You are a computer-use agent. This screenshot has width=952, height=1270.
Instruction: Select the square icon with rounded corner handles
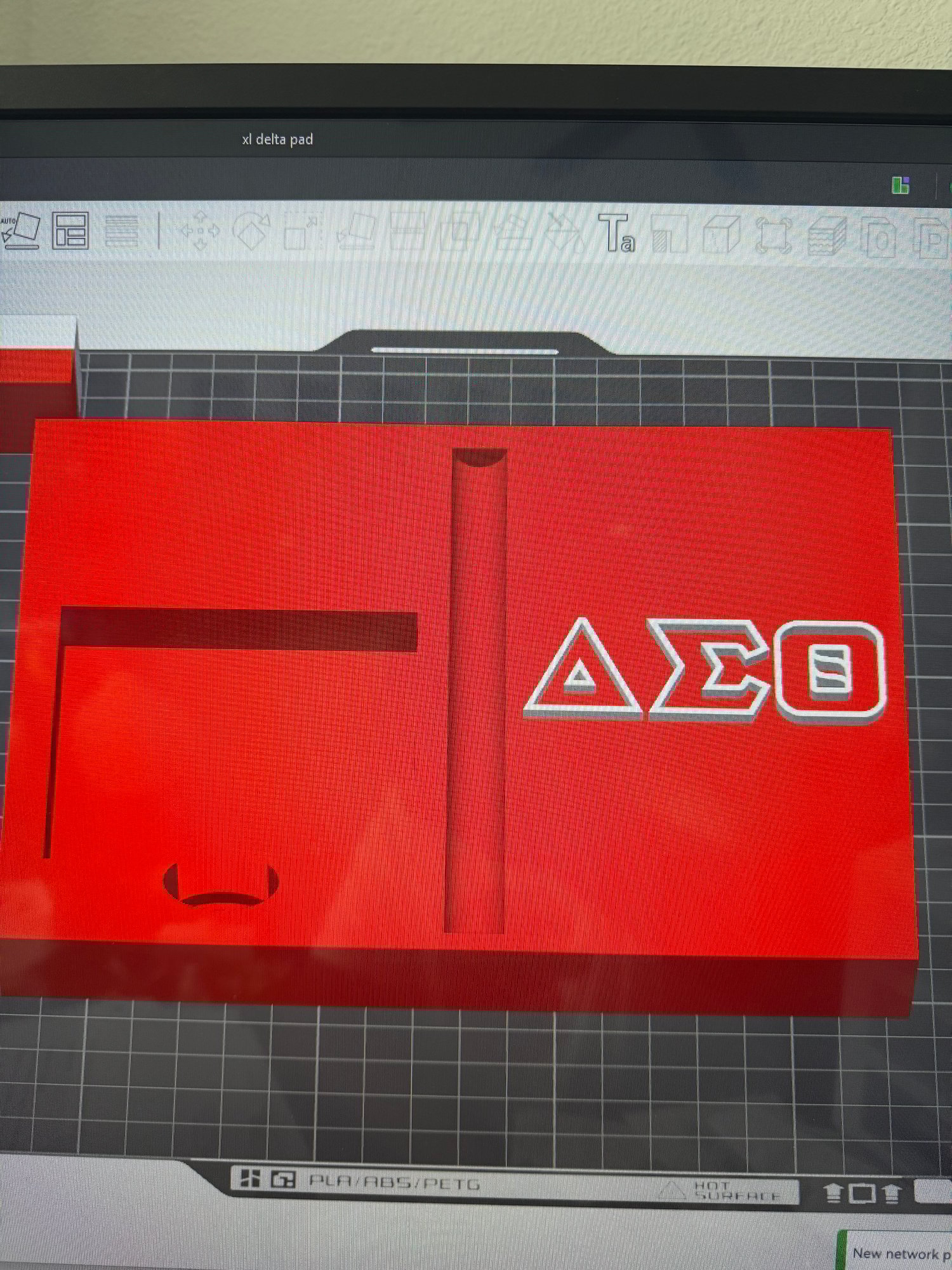pos(774,236)
